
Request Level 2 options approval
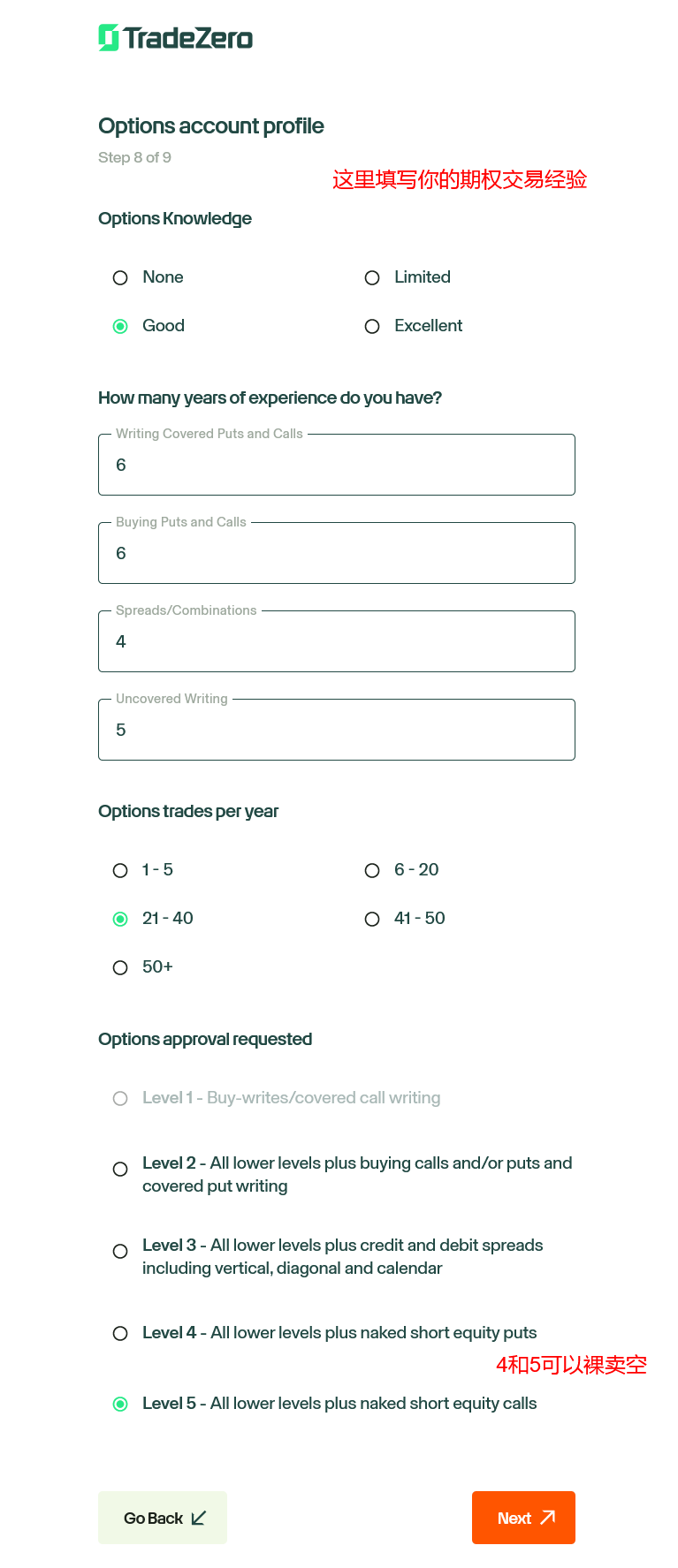point(120,1169)
